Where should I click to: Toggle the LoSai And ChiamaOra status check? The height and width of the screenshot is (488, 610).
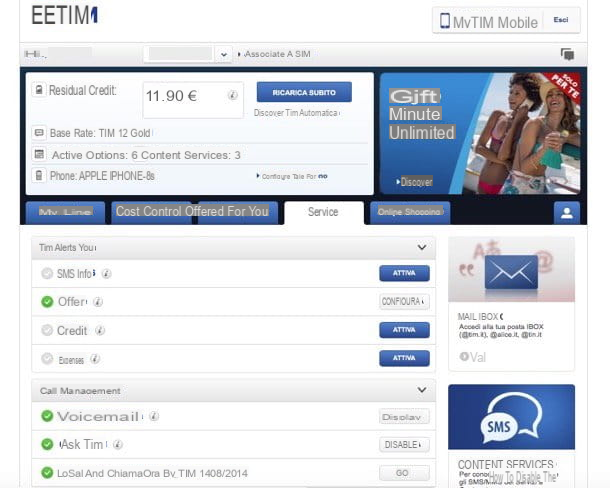point(47,473)
